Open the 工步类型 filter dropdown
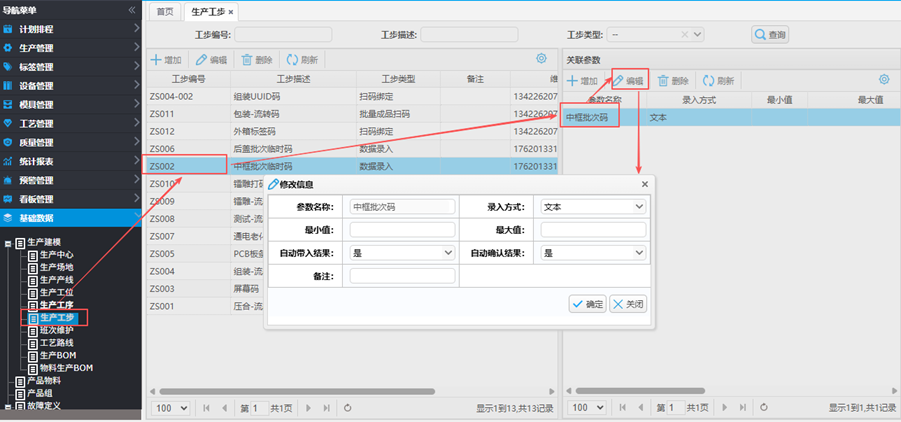 coord(698,34)
